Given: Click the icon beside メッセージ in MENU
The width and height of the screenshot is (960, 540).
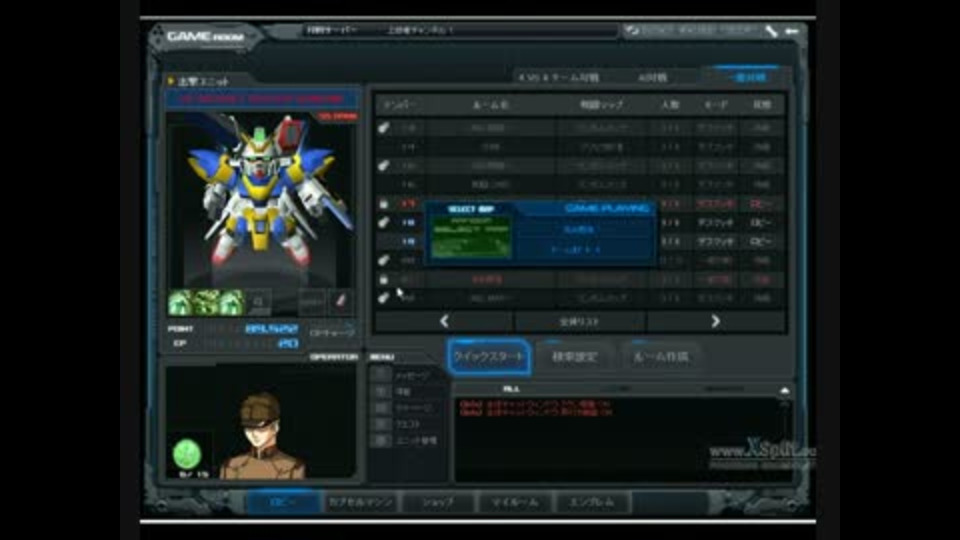Looking at the screenshot, I should pyautogui.click(x=381, y=375).
